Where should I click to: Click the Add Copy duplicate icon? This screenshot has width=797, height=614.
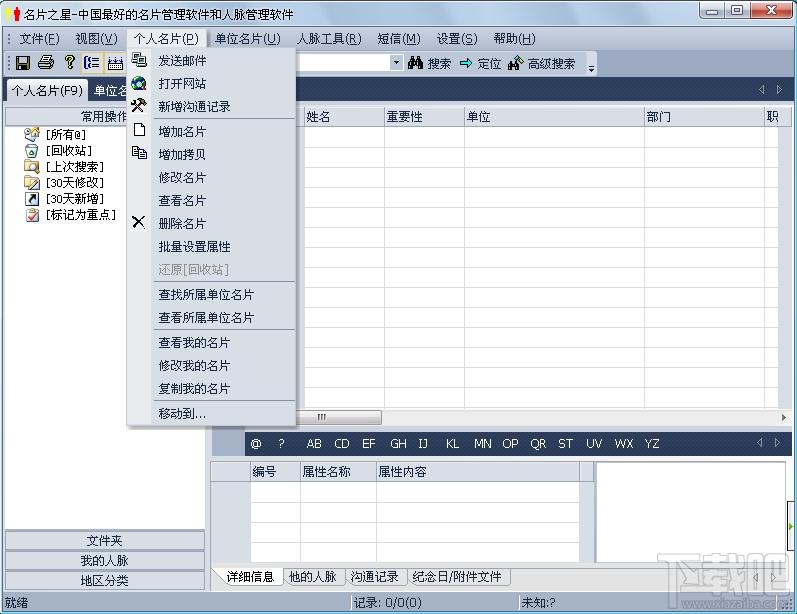[x=139, y=153]
